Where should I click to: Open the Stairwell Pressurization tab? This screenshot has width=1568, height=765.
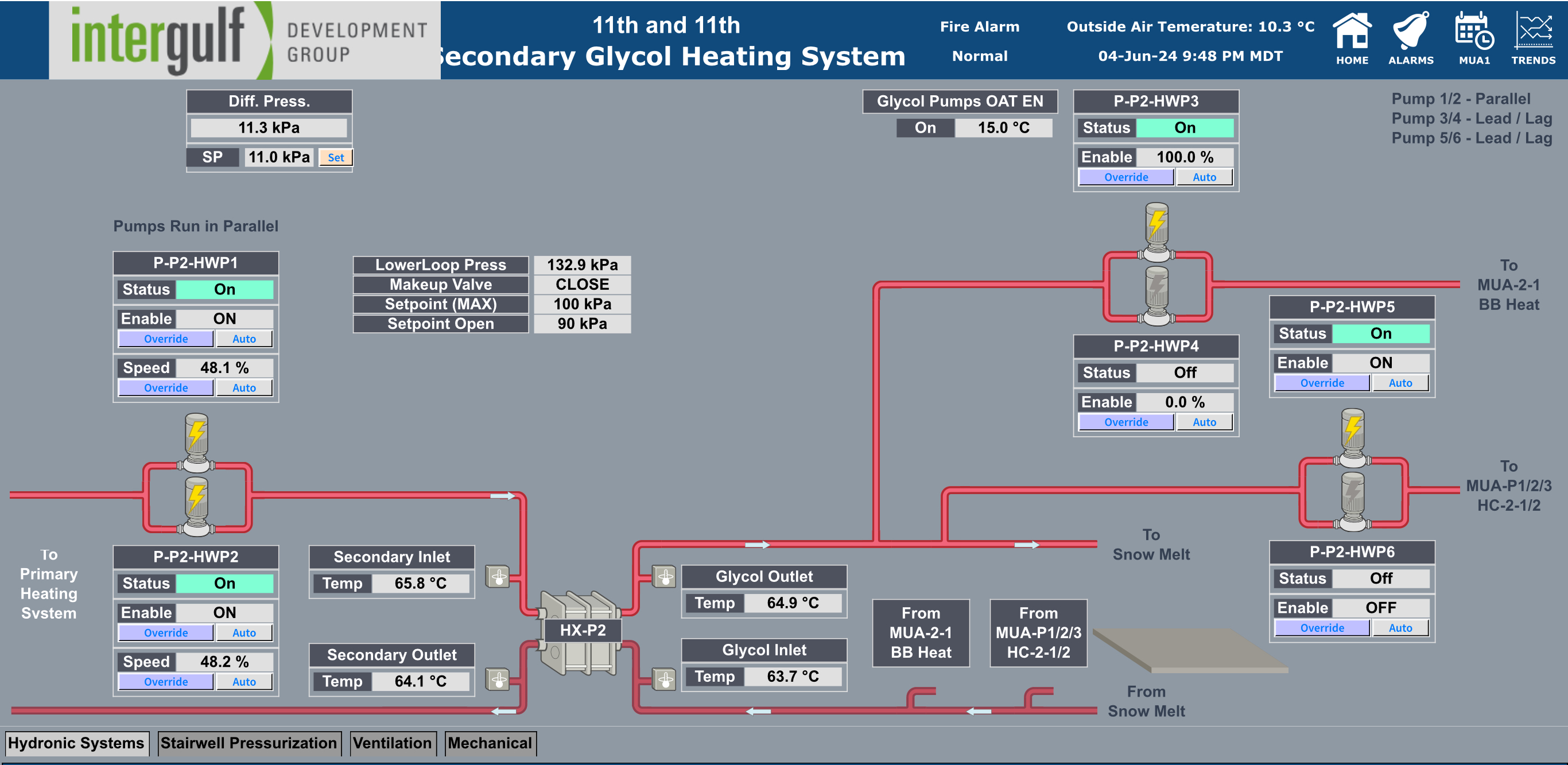(249, 743)
